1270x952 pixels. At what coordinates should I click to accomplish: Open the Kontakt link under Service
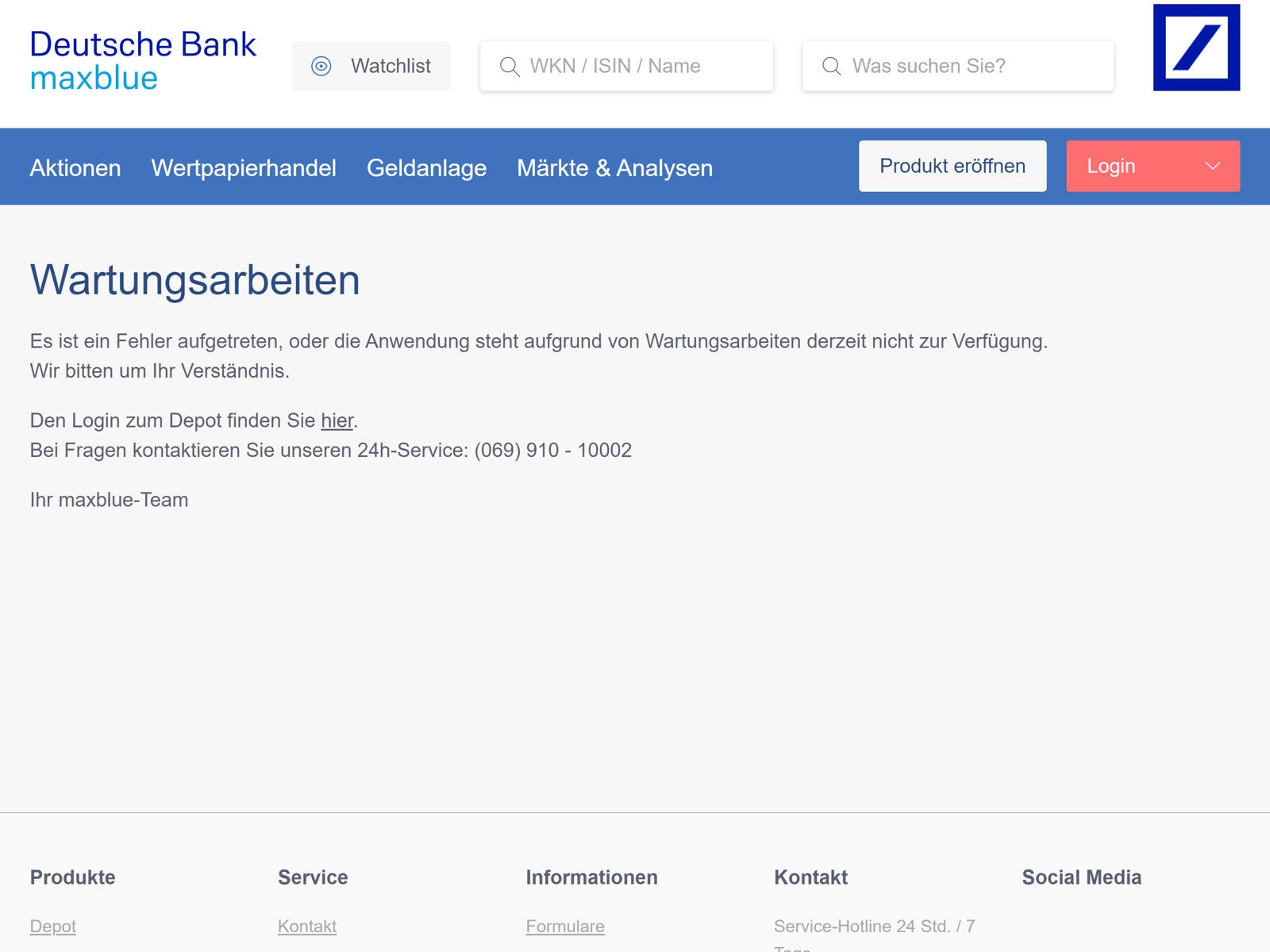point(307,927)
